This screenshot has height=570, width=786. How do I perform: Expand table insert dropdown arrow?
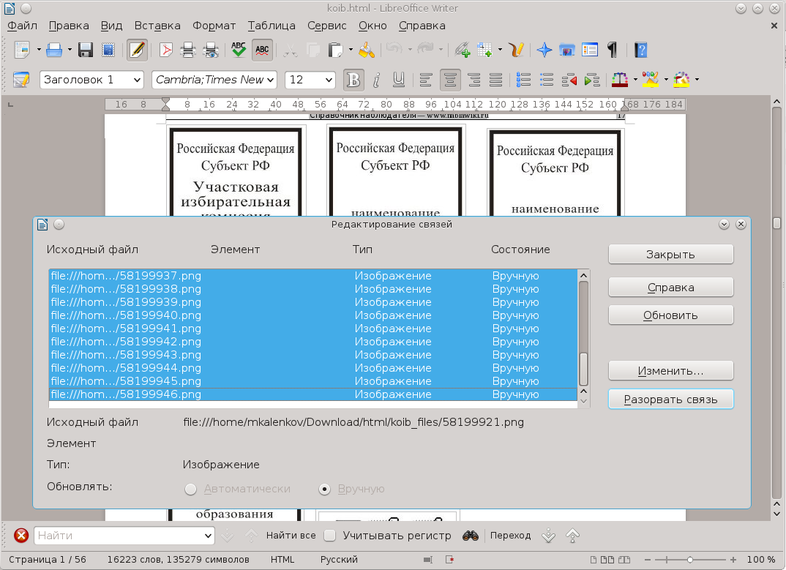(500, 50)
